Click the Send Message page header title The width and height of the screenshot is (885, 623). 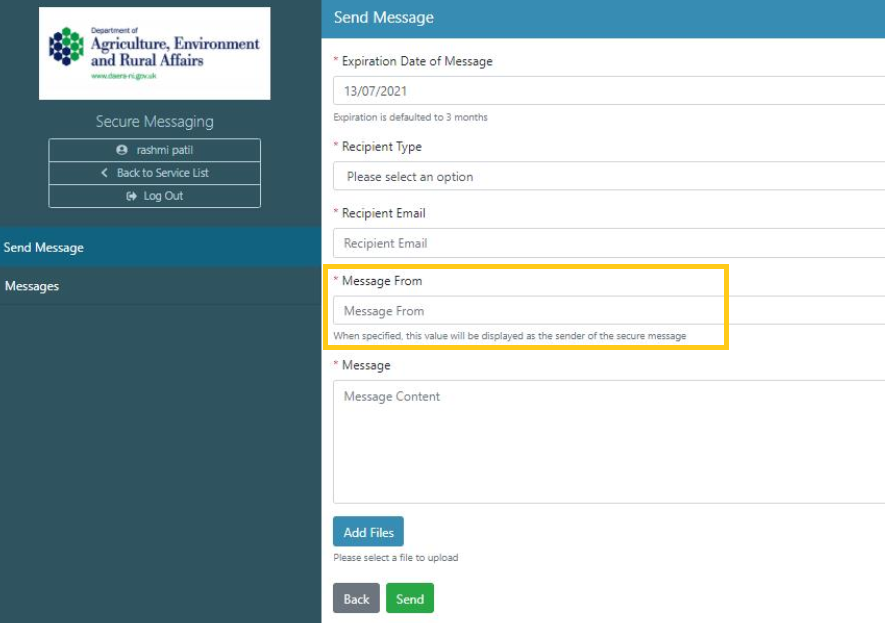click(384, 18)
